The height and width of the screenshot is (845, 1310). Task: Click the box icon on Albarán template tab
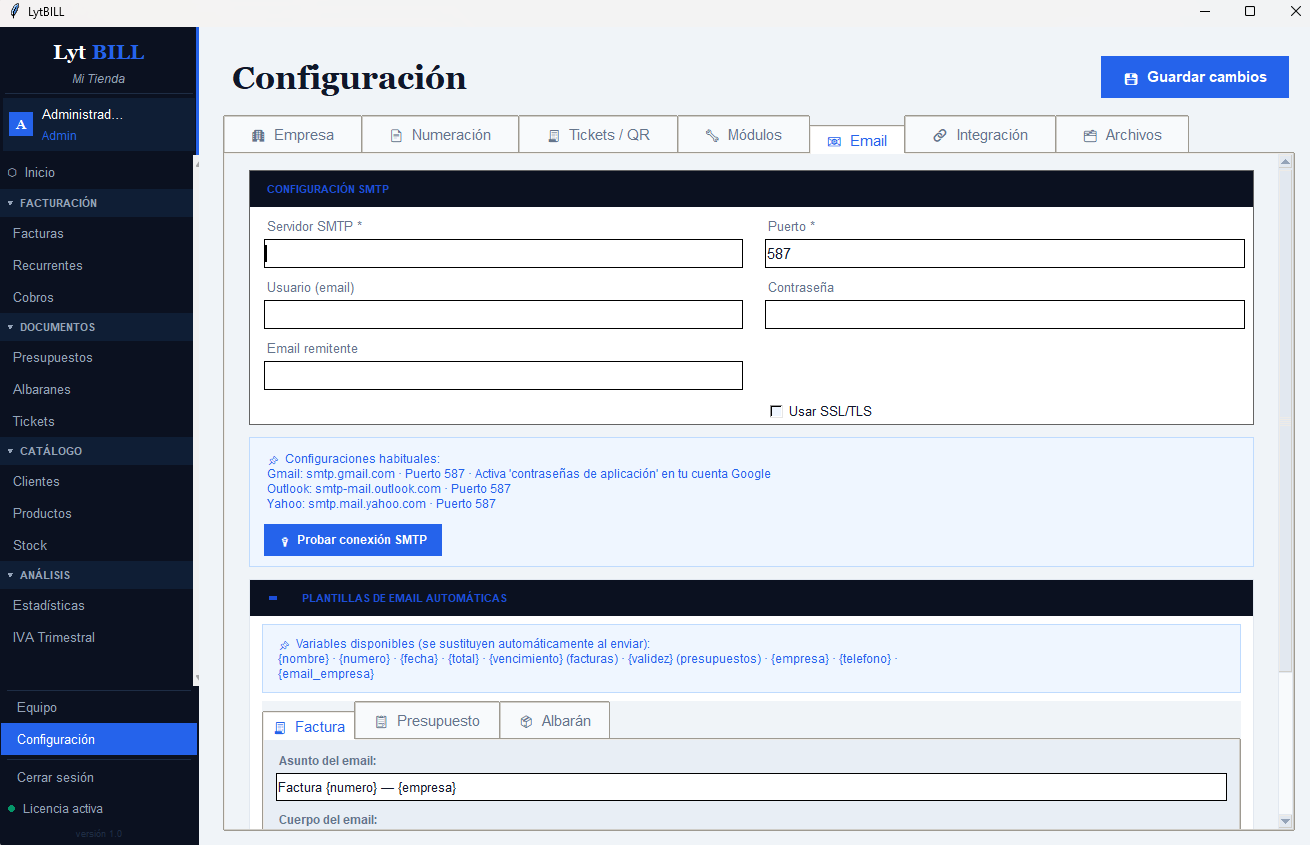tap(526, 721)
